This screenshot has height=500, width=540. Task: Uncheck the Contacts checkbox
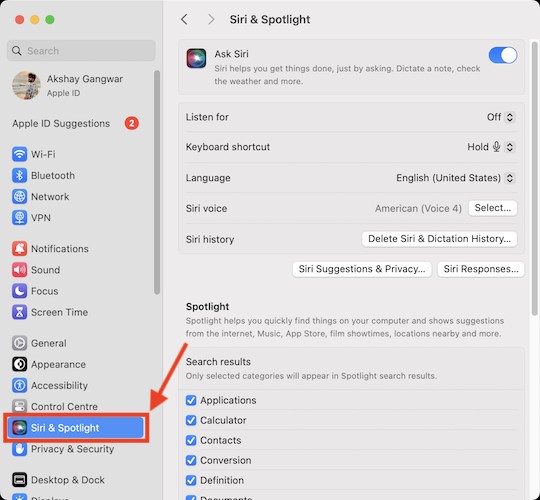tap(191, 440)
